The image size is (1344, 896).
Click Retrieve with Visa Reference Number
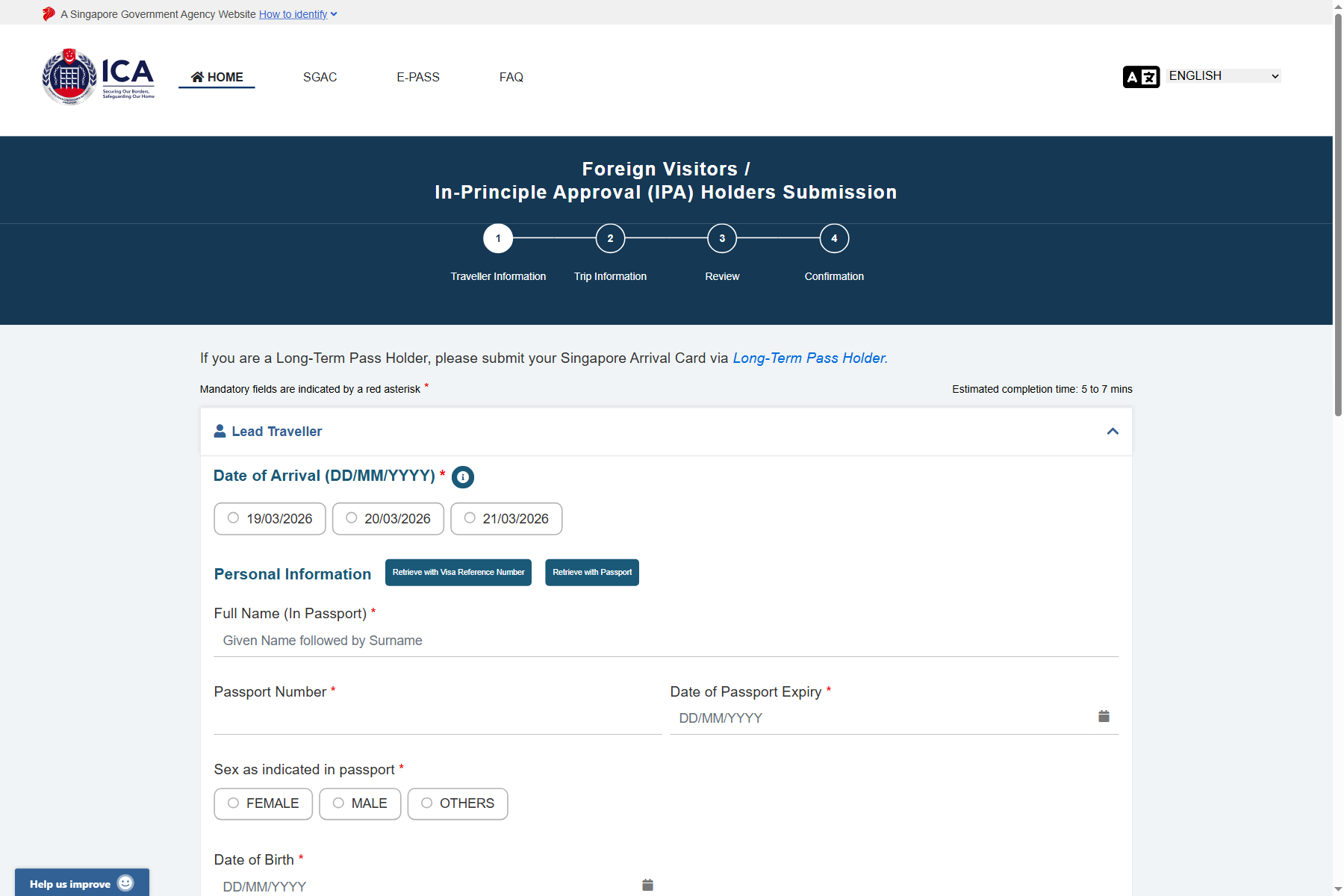(x=458, y=573)
